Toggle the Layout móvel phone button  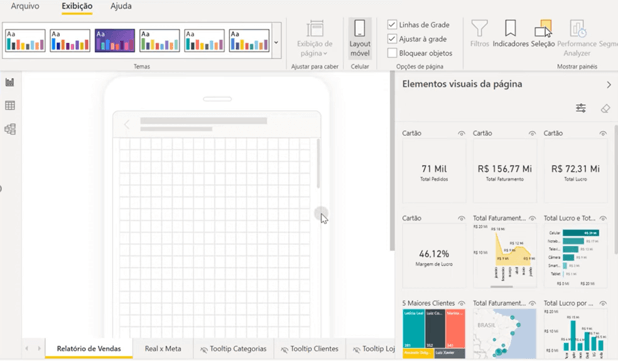360,39
